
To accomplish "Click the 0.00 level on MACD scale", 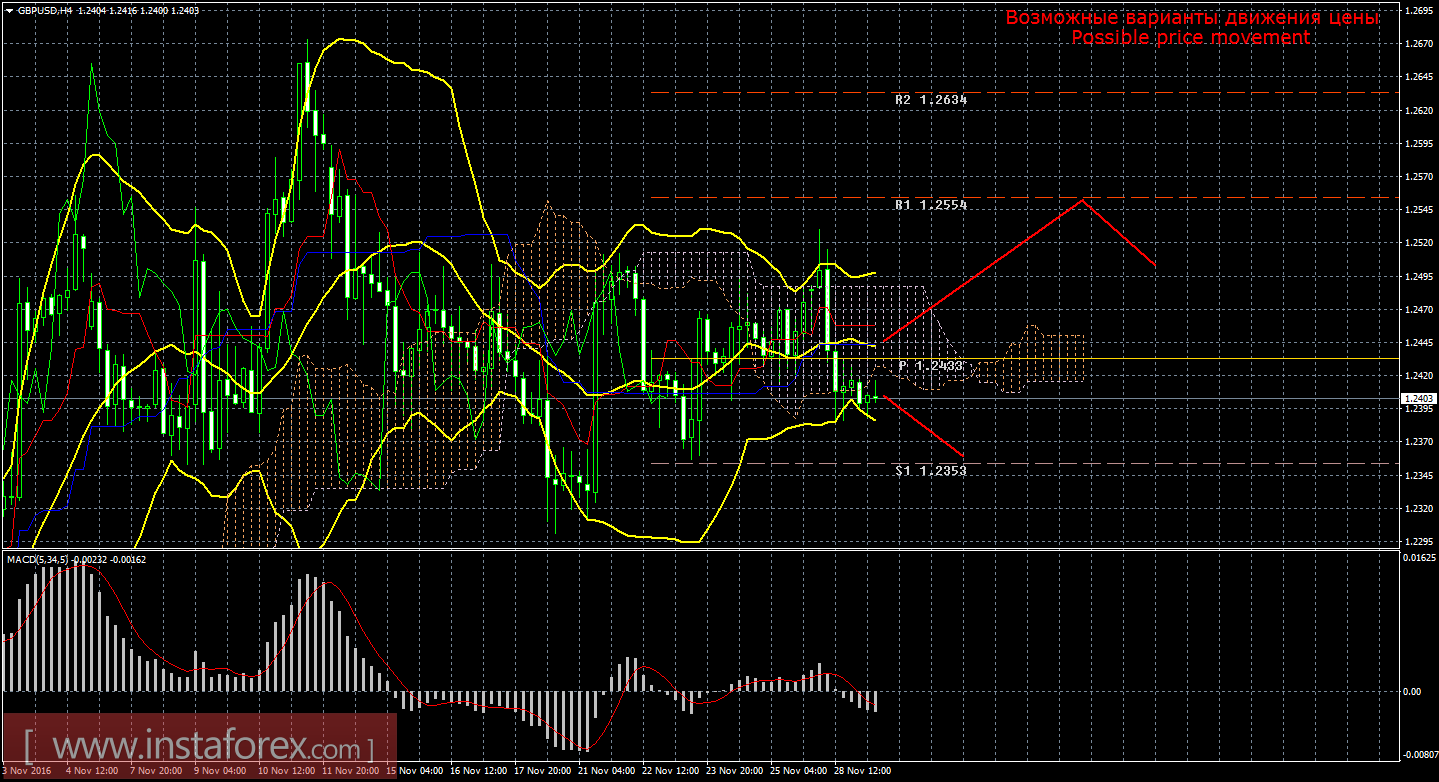I will coord(1412,691).
